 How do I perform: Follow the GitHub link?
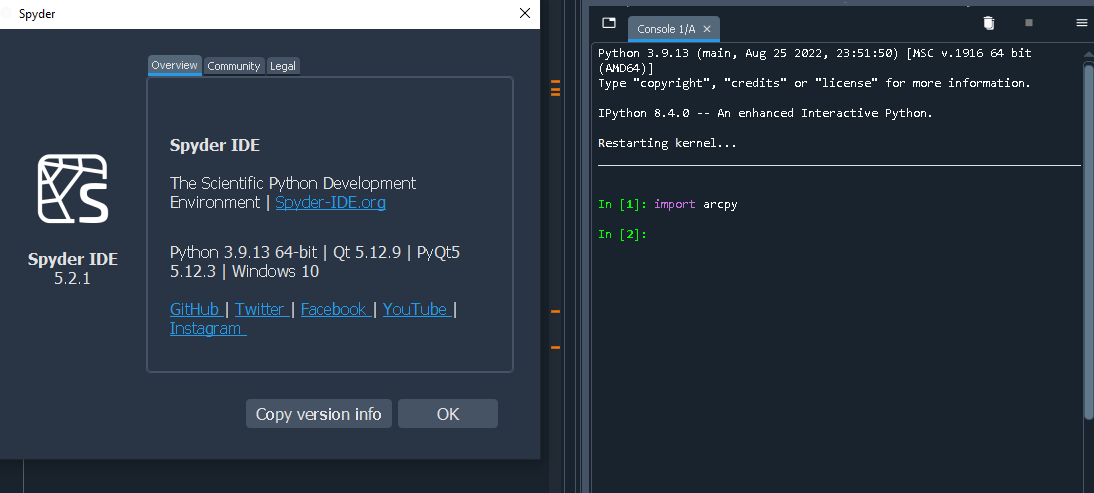coord(195,309)
